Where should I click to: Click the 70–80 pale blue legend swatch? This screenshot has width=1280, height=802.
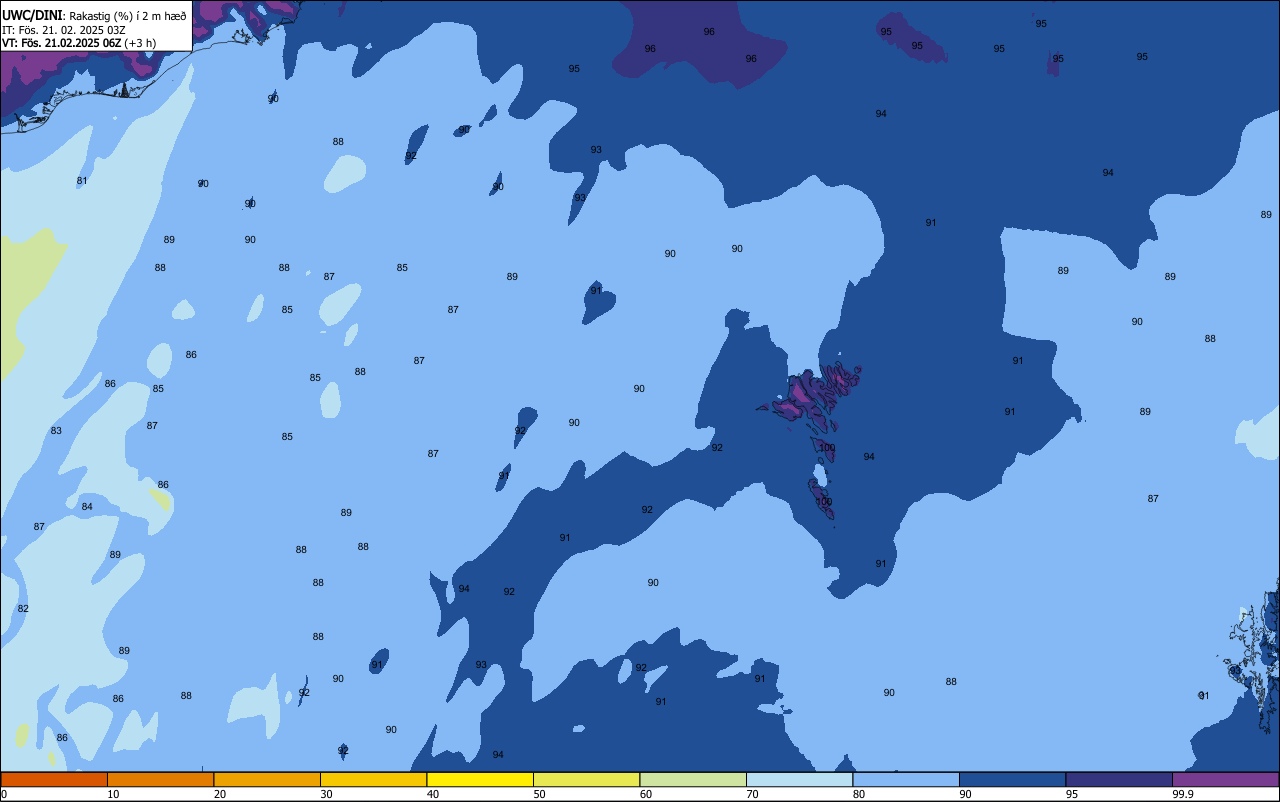point(799,779)
